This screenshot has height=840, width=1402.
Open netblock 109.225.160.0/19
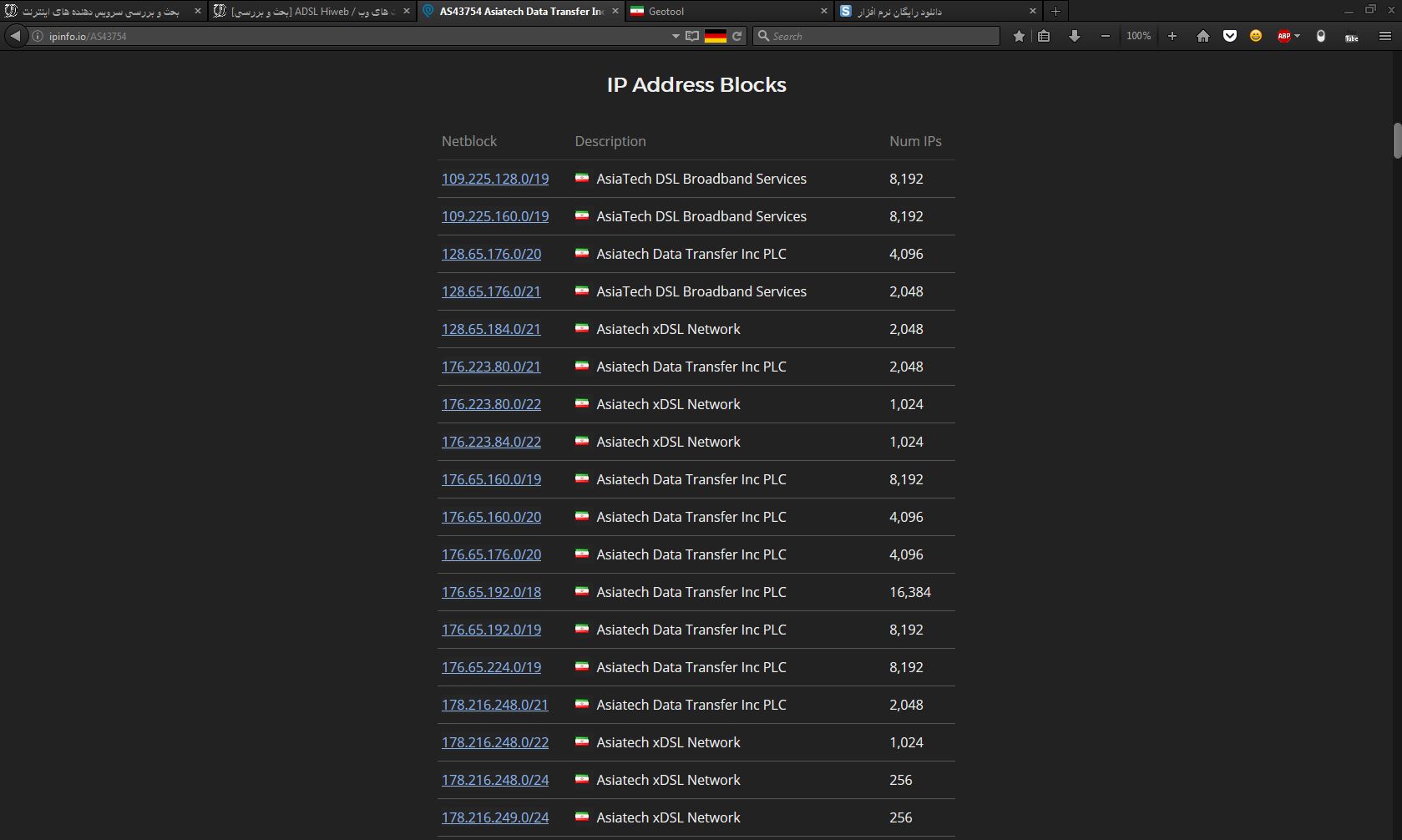point(495,216)
